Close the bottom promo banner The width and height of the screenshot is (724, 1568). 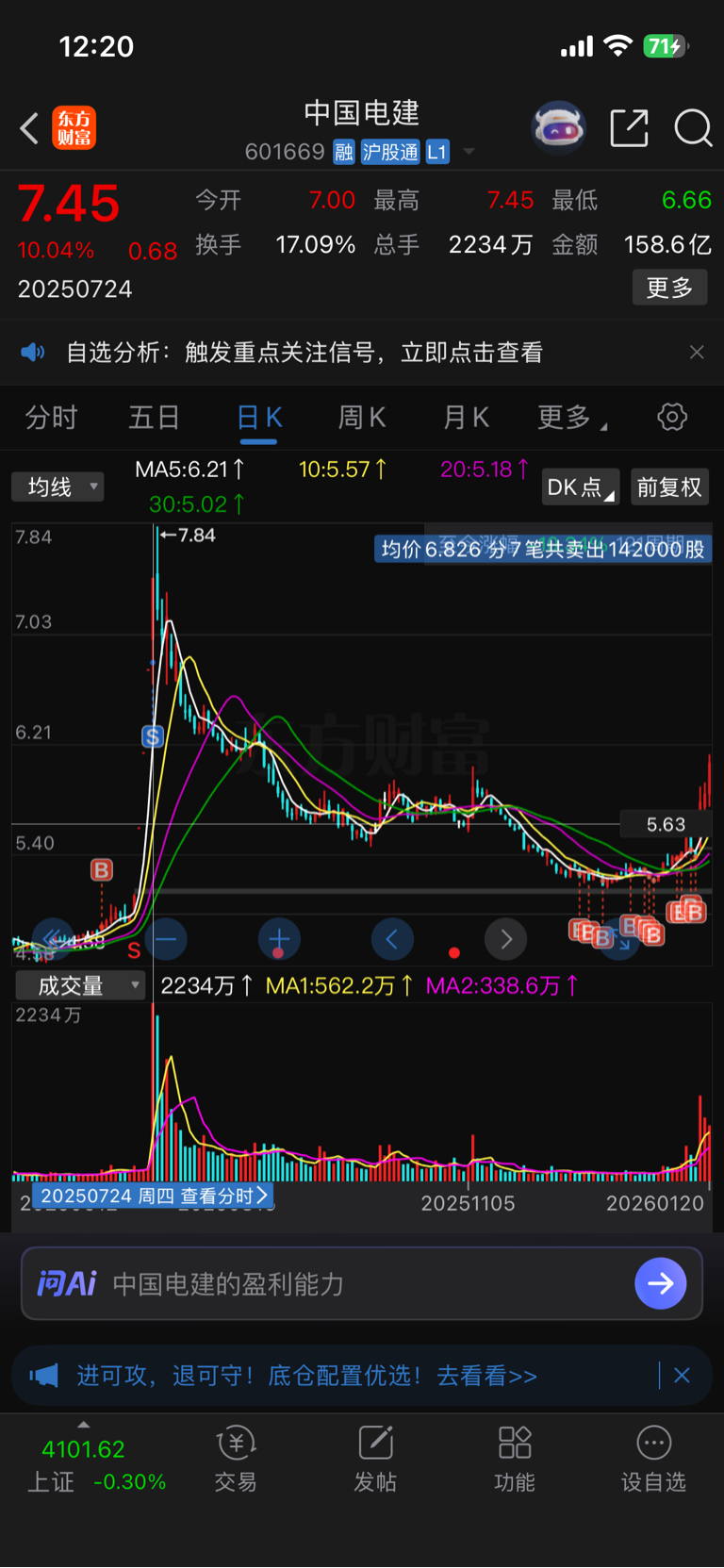pyautogui.click(x=683, y=1376)
